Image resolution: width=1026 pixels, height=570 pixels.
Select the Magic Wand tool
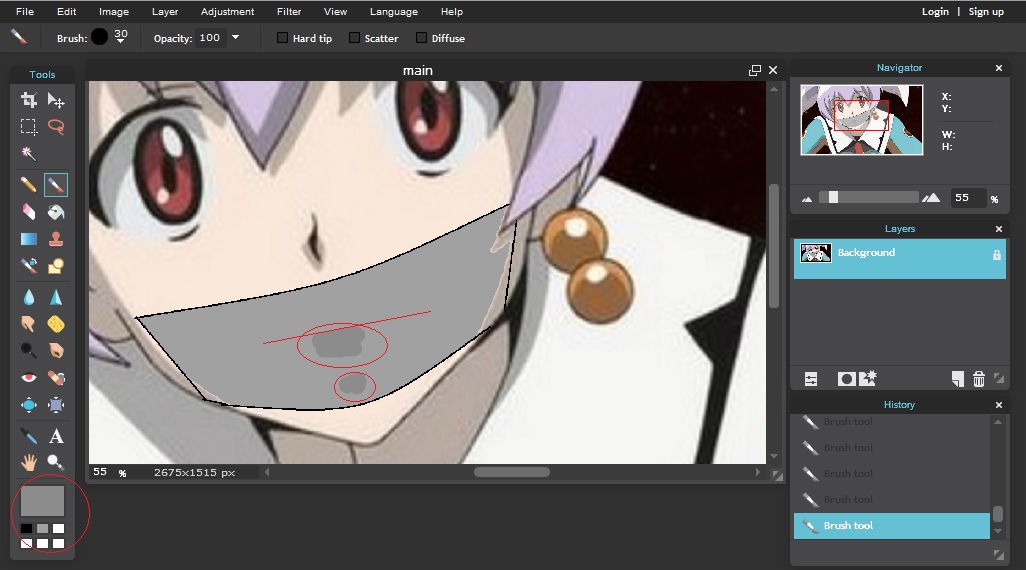coord(28,153)
